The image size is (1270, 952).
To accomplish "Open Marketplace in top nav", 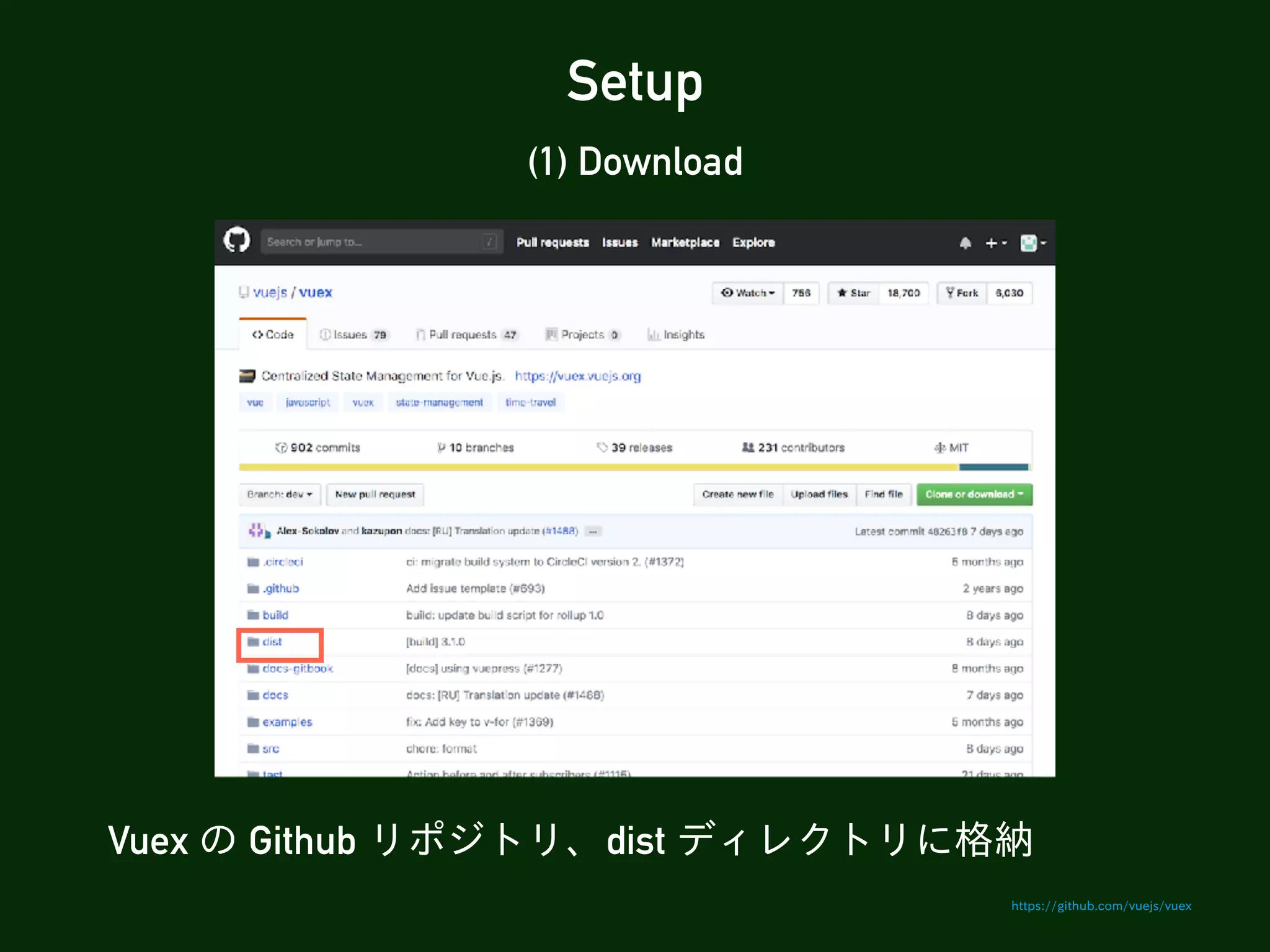I will tap(685, 242).
